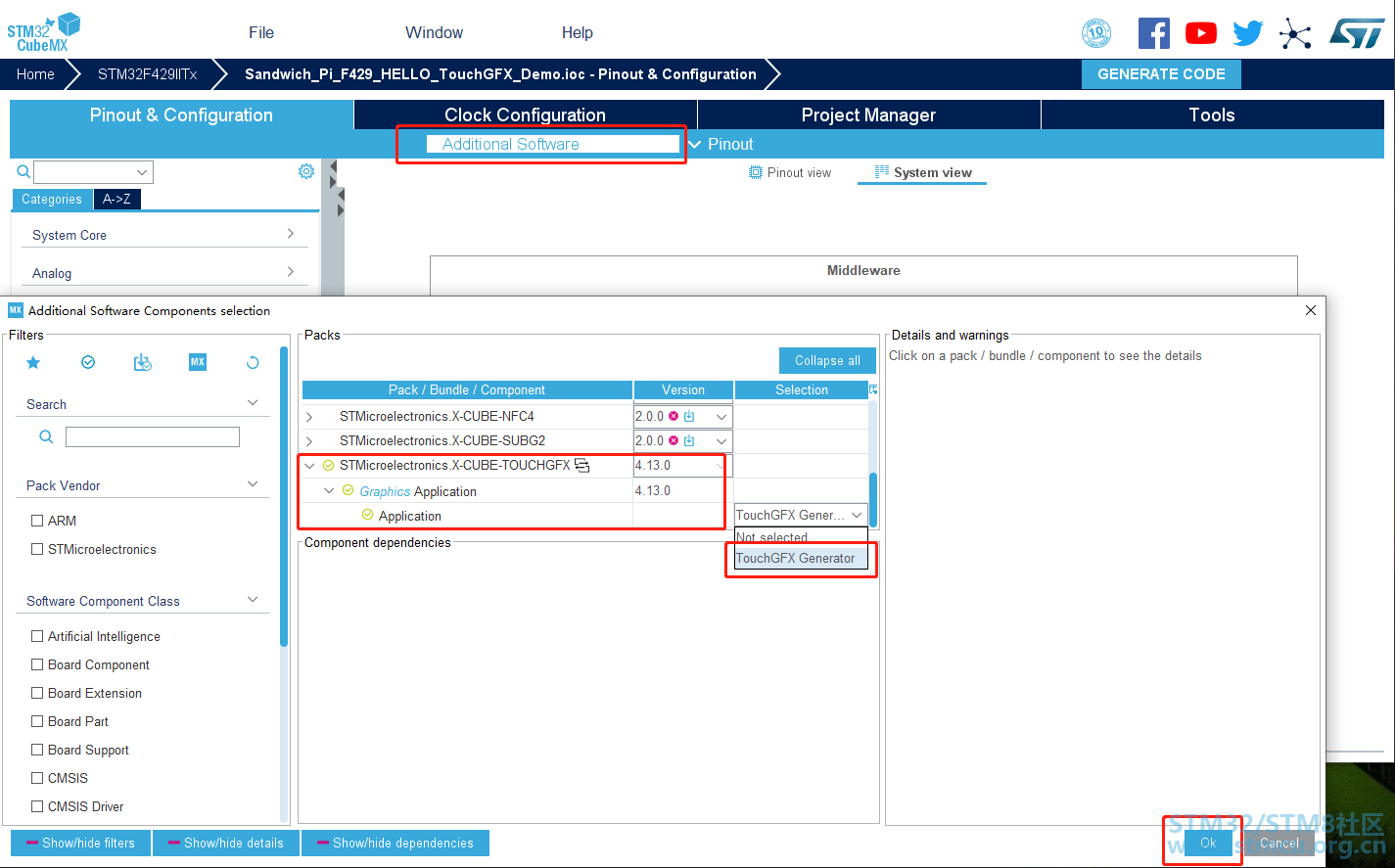Open the X-CUBE-NFC4 version dropdown
The image size is (1395, 868).
click(x=721, y=417)
